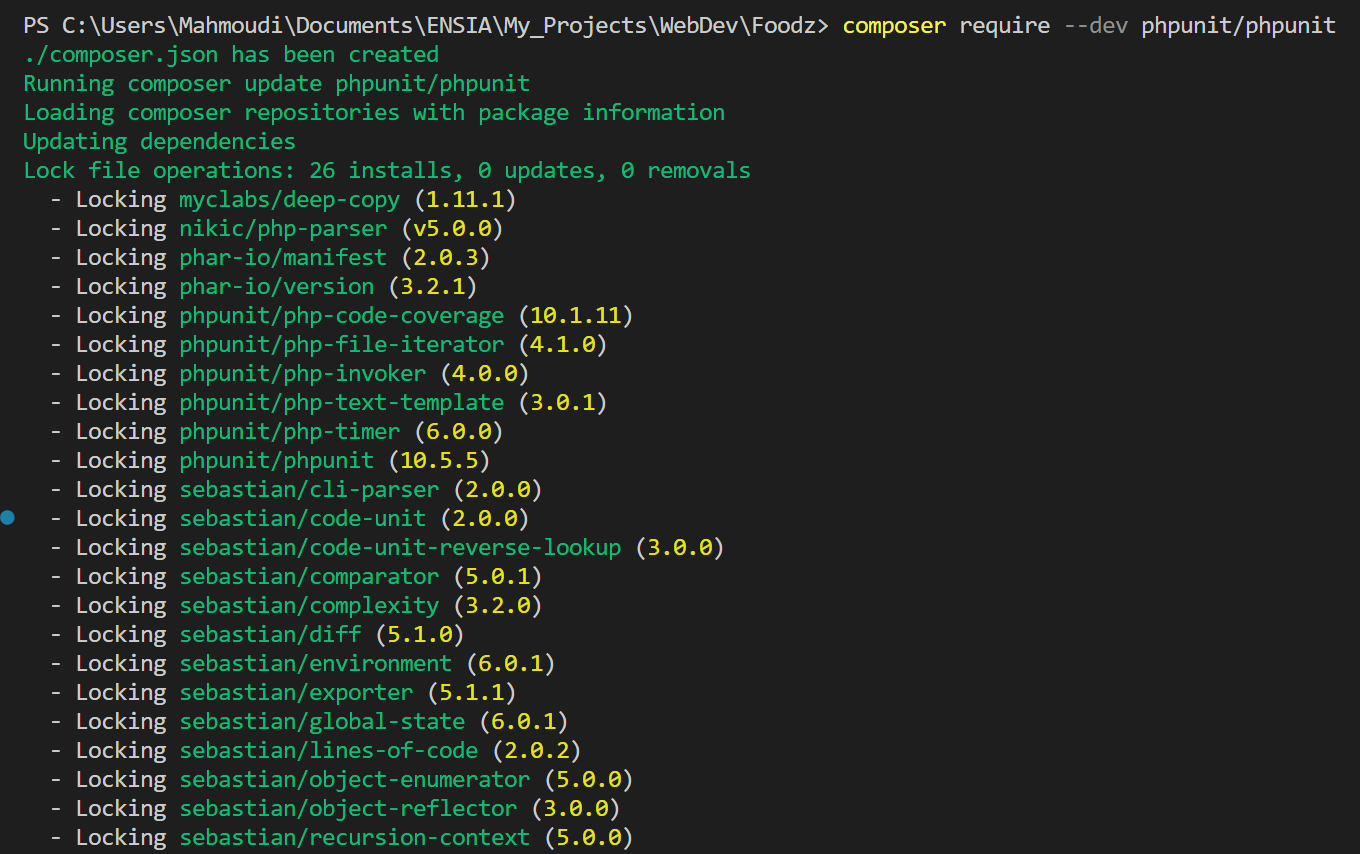Click 'sebastian/comparator' package name
1360x854 pixels.
(x=309, y=576)
